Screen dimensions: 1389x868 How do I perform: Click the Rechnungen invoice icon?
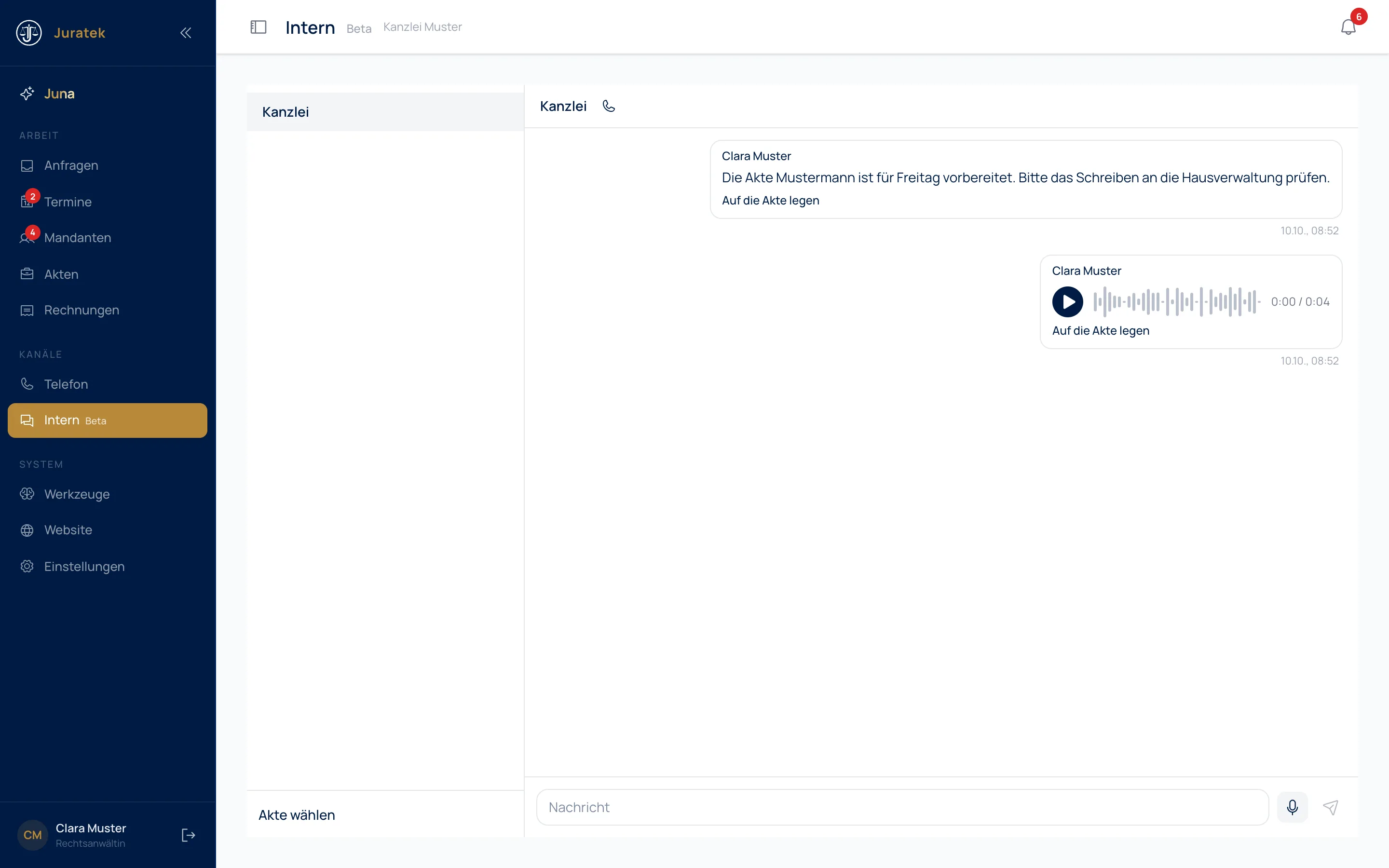coord(27,311)
